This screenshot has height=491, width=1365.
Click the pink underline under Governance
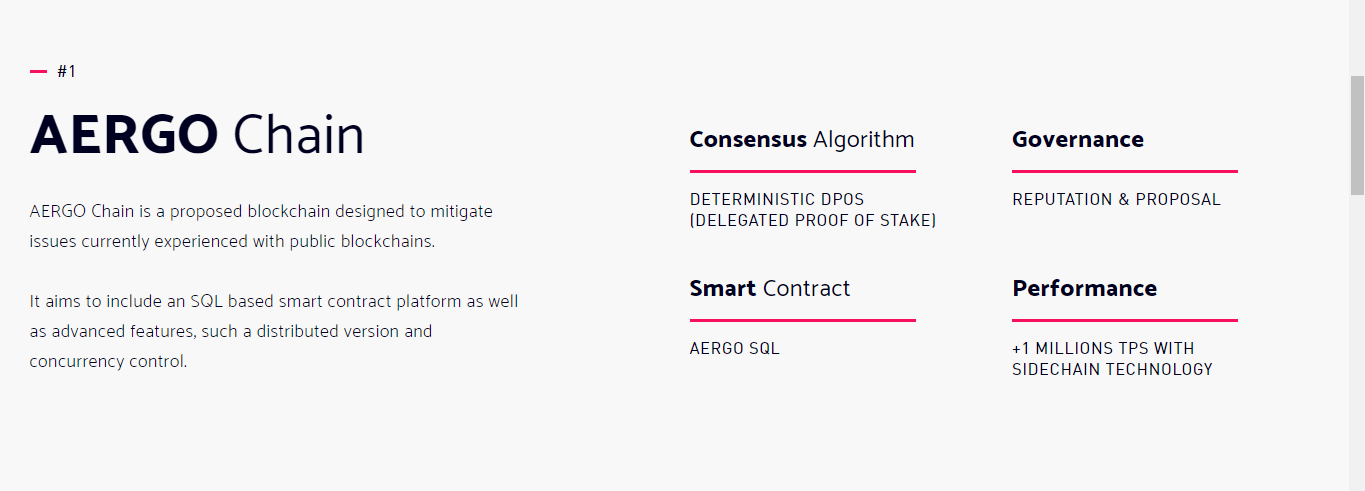click(x=1124, y=171)
